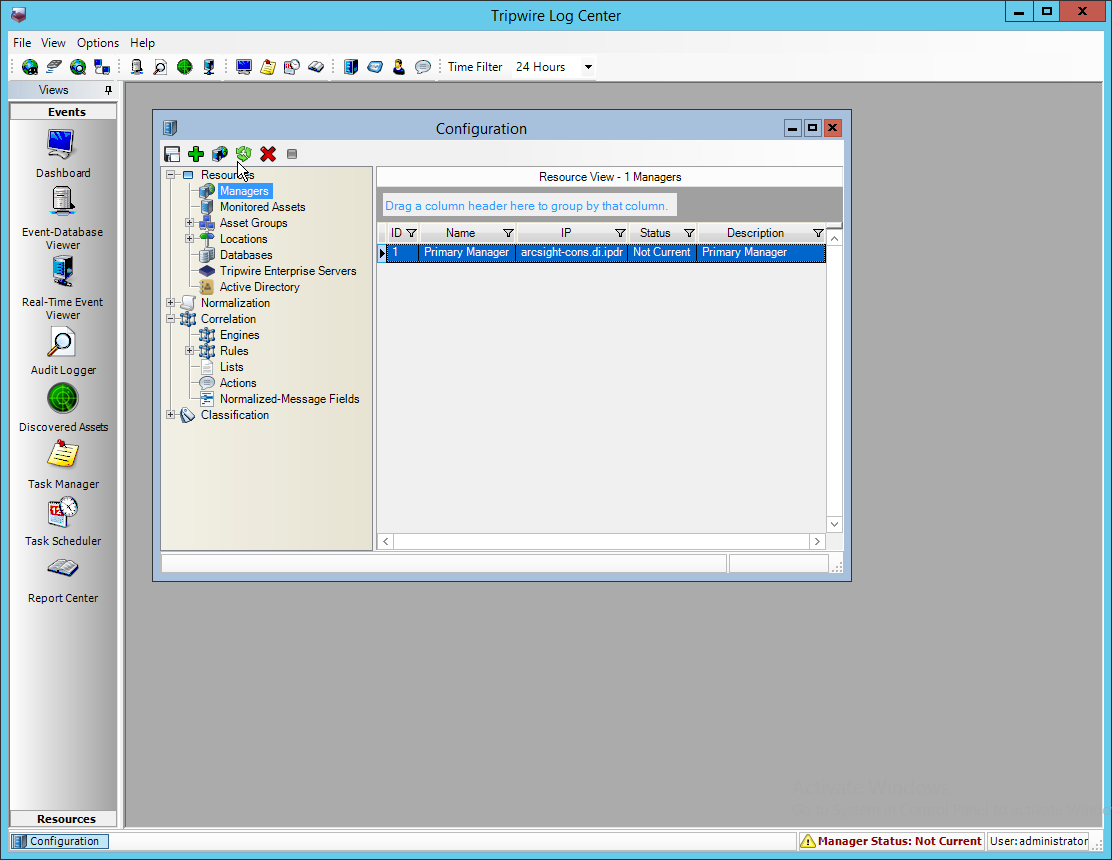Launch Real-Time Event Viewer from sidebar
Screen dimensions: 1112x860
62,289
